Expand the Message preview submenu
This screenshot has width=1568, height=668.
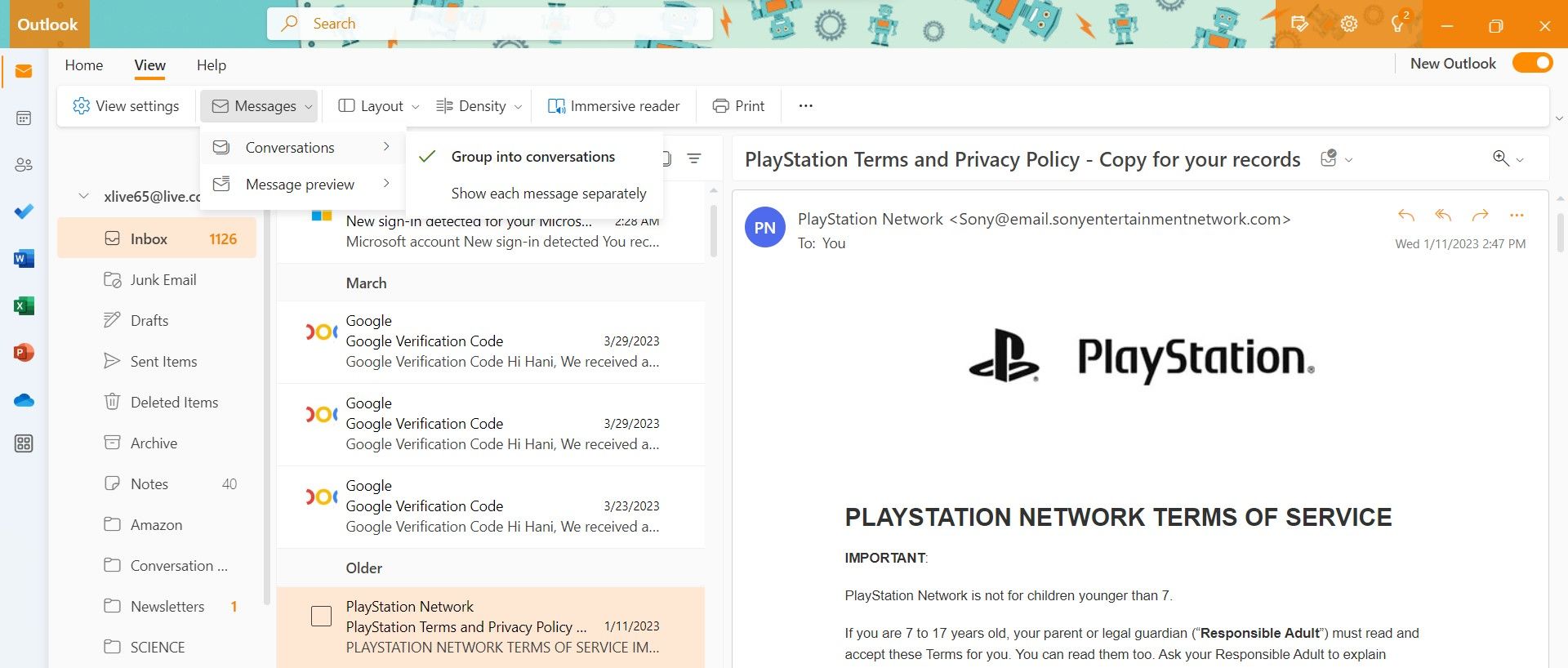click(302, 185)
